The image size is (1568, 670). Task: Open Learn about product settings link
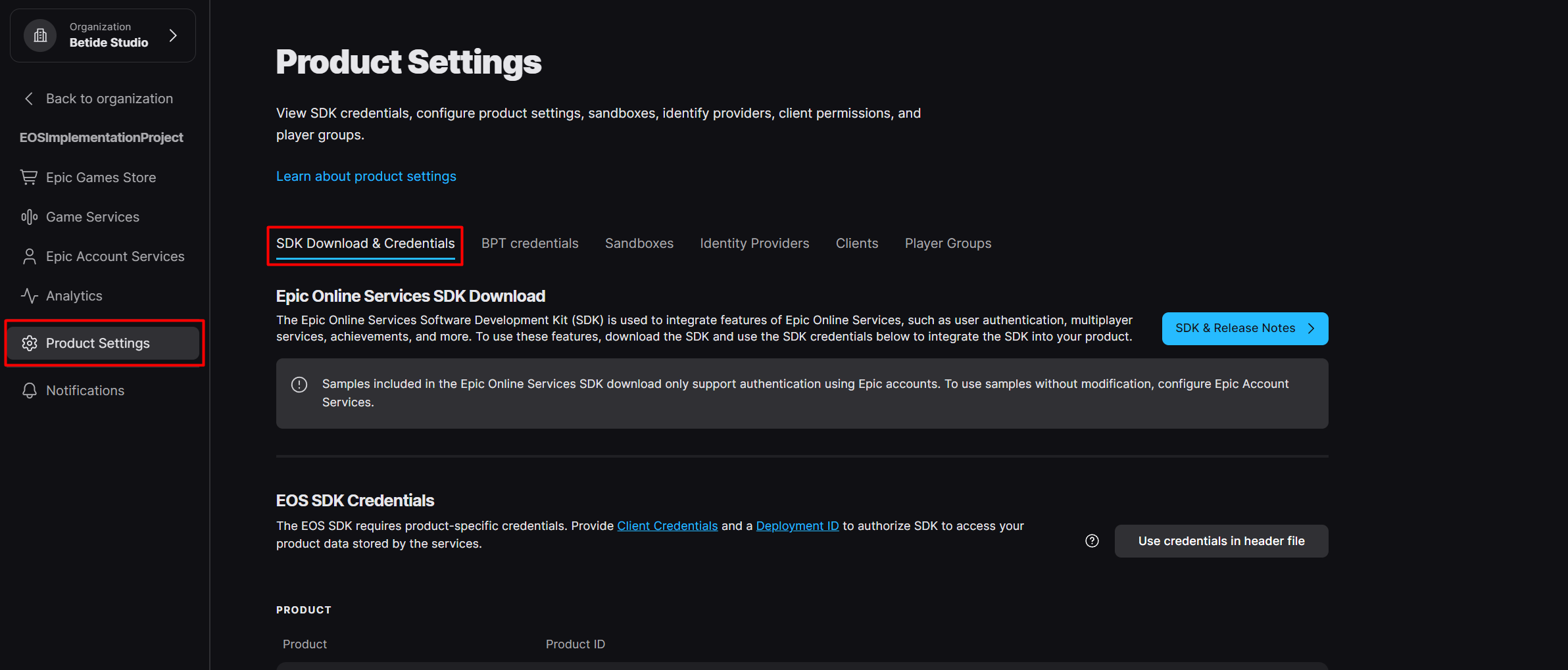point(366,176)
